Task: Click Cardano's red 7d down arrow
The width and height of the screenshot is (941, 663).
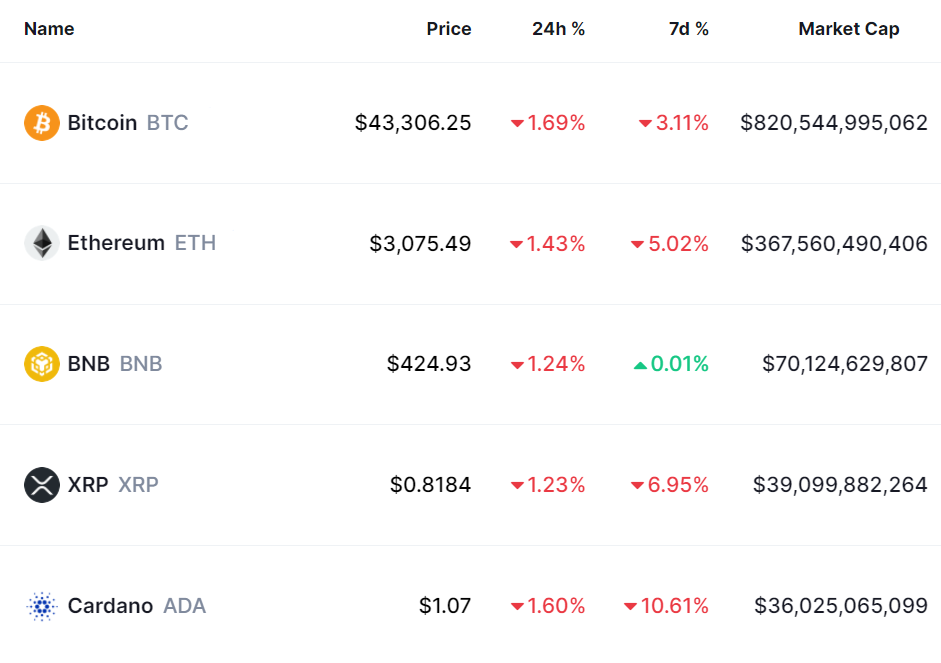Action: (x=630, y=607)
